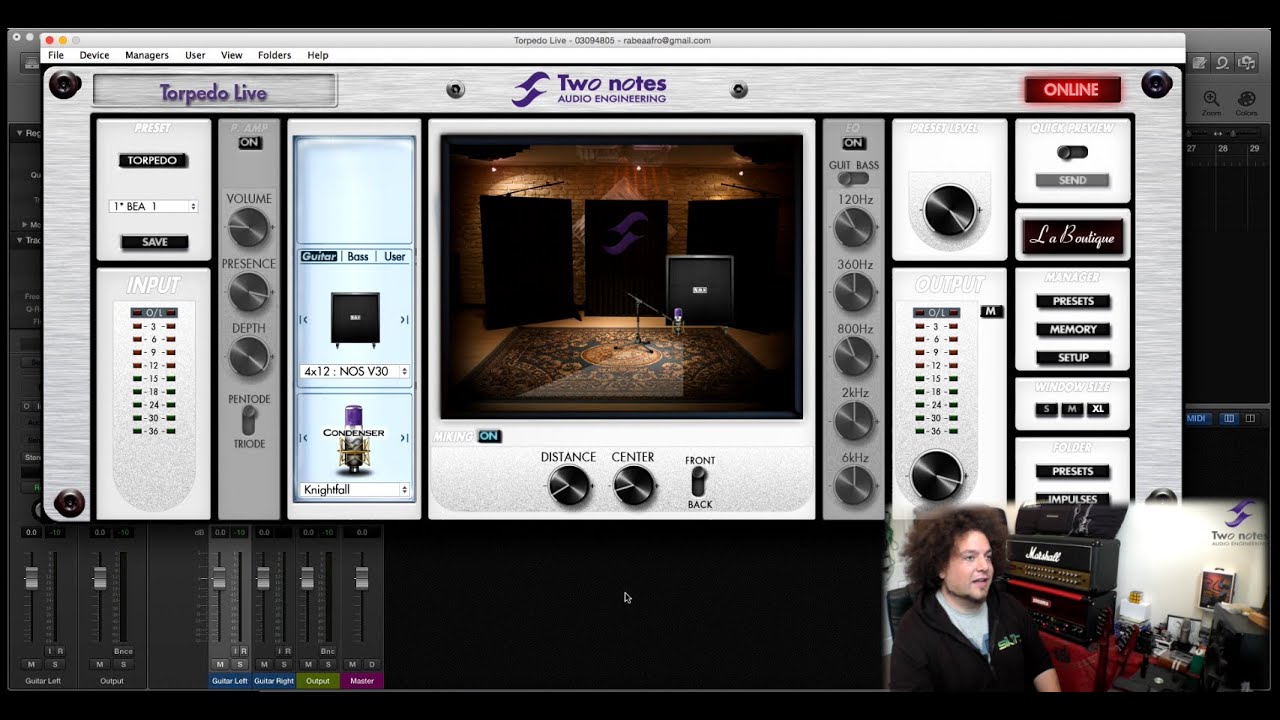
Task: Open the Help menu
Action: click(x=318, y=55)
